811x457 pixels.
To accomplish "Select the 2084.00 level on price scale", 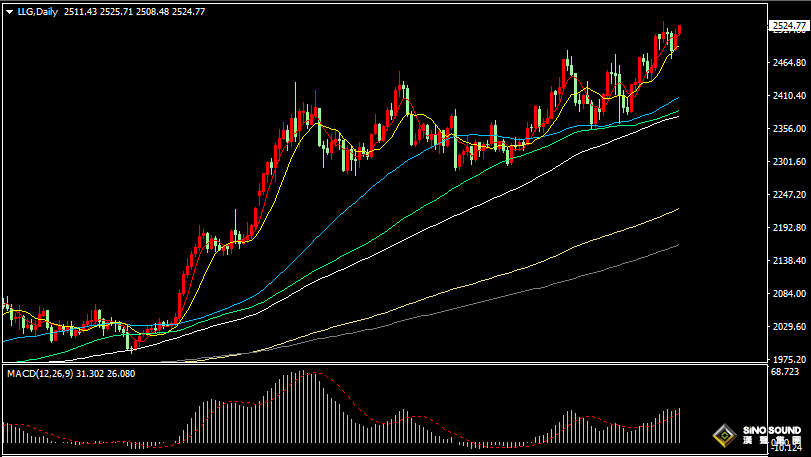I will coord(788,294).
